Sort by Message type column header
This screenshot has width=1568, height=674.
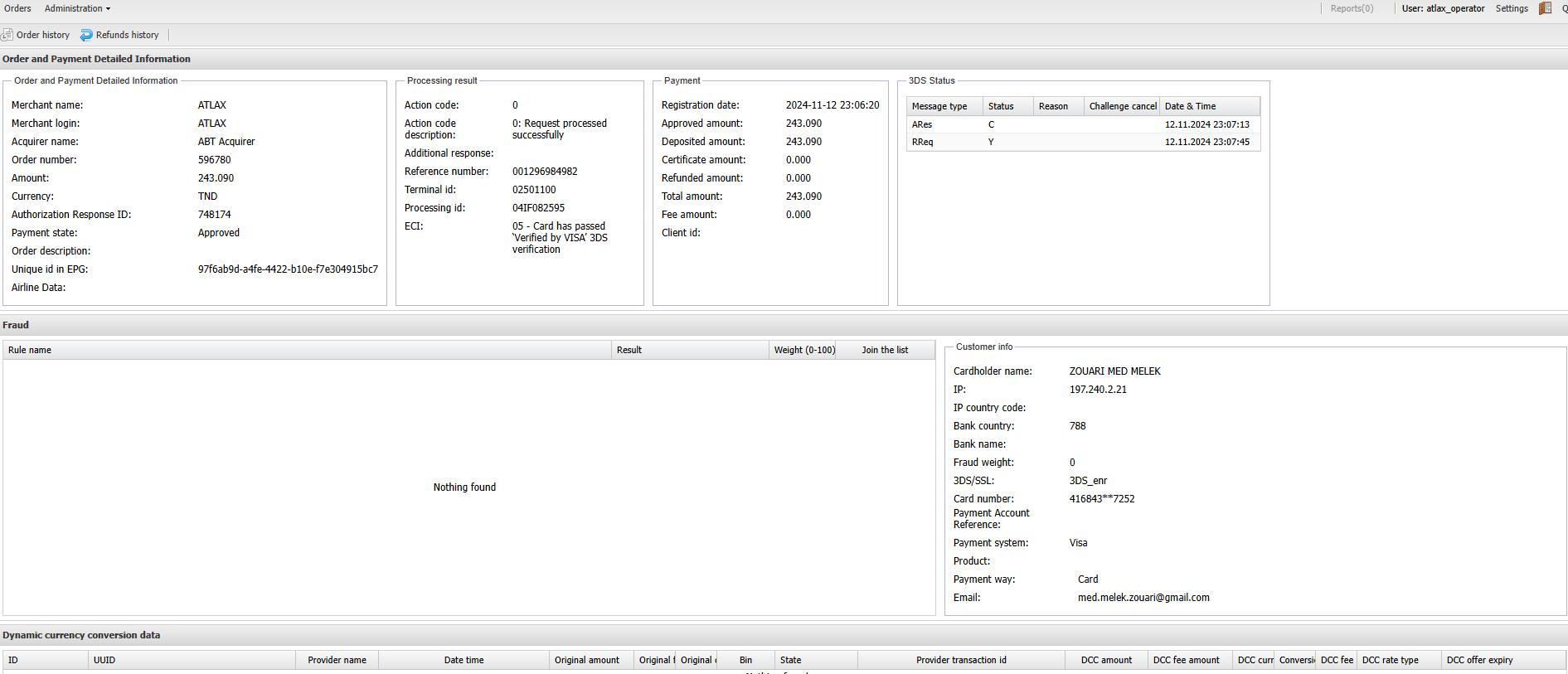[939, 106]
